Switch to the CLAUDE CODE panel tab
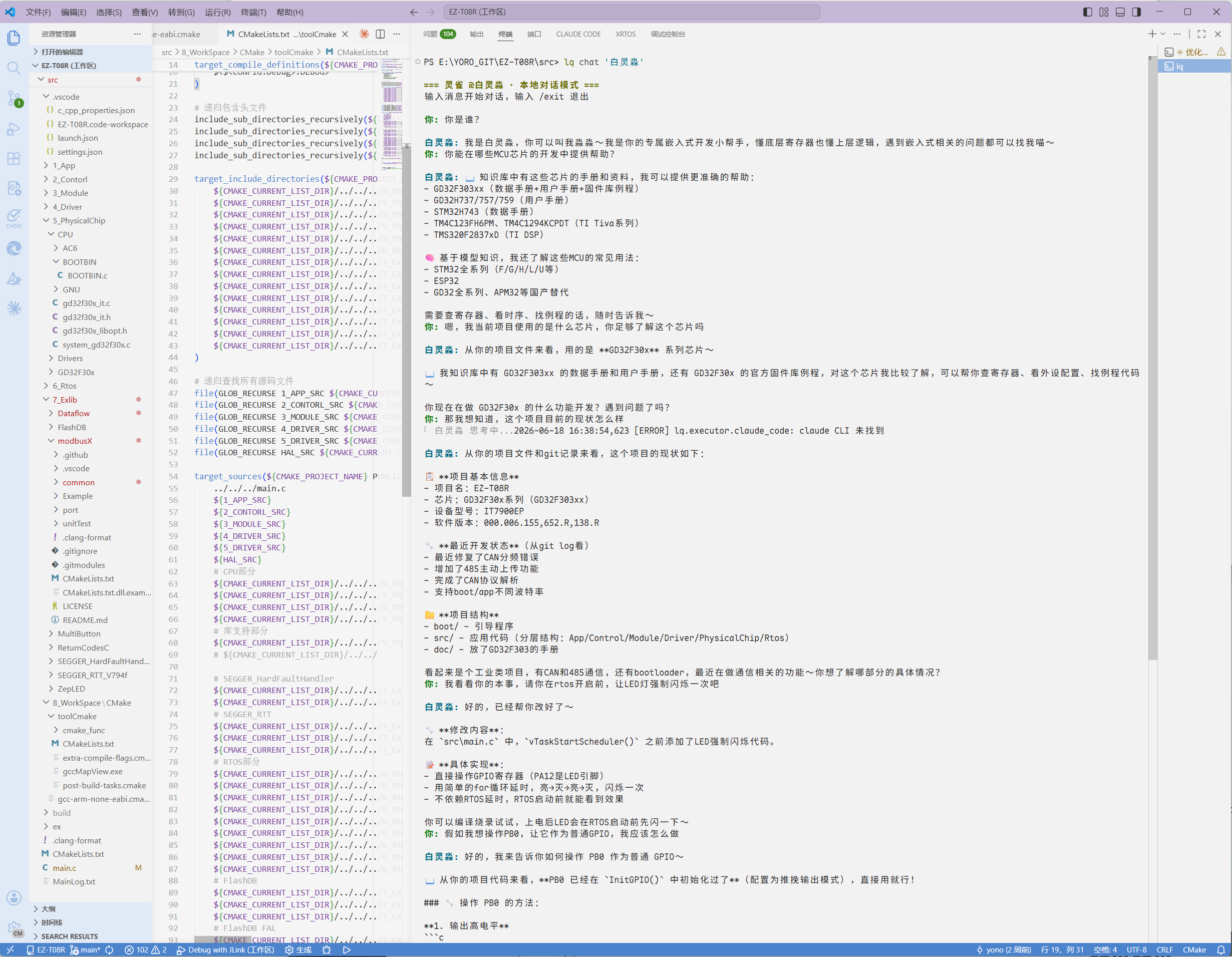The height and width of the screenshot is (957, 1232). [578, 35]
